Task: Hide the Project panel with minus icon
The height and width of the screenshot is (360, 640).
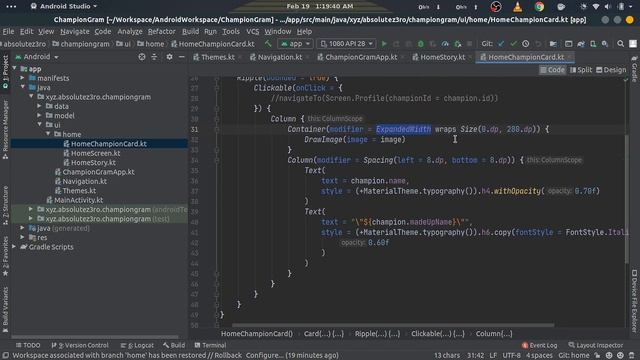Action: pos(182,57)
